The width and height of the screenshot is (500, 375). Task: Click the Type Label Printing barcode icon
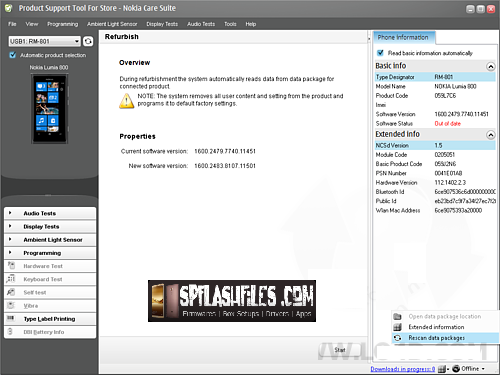[x=11, y=318]
